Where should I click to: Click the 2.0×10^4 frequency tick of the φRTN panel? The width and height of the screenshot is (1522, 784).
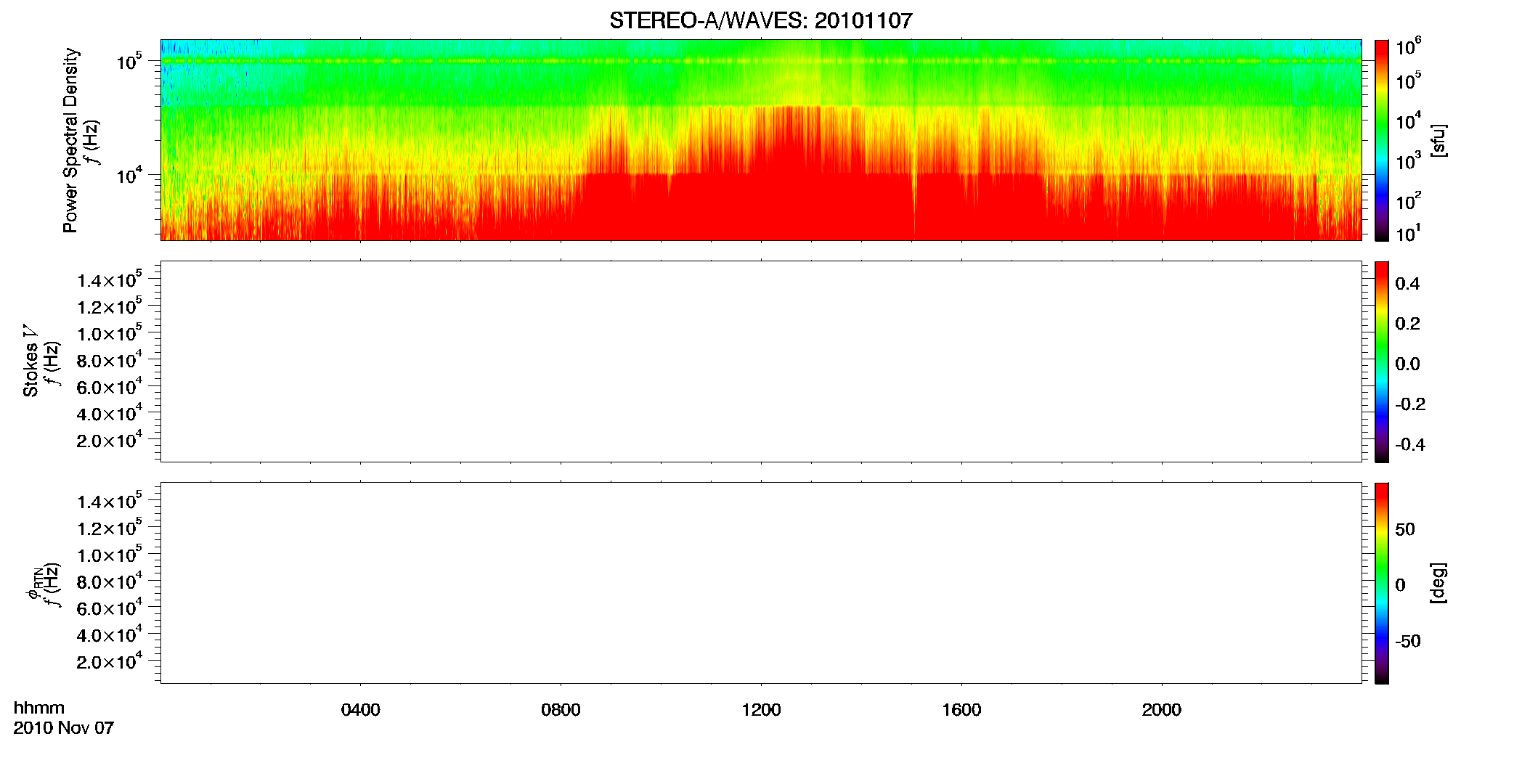pyautogui.click(x=110, y=661)
